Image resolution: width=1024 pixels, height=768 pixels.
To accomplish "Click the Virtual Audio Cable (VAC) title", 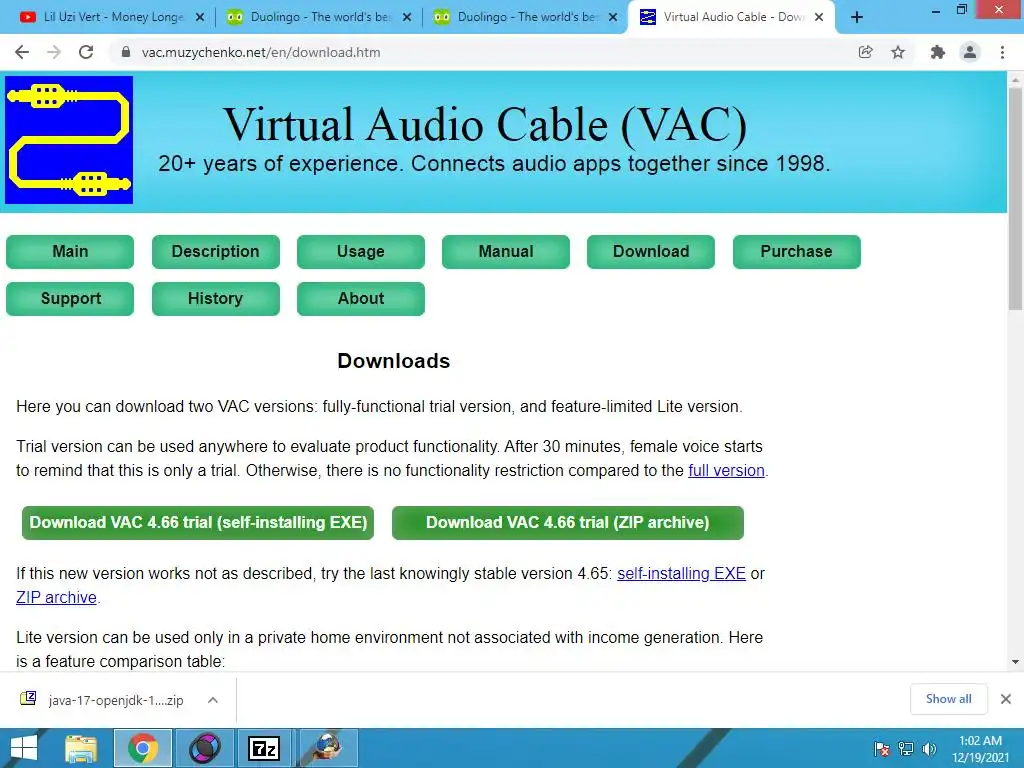I will [485, 124].
